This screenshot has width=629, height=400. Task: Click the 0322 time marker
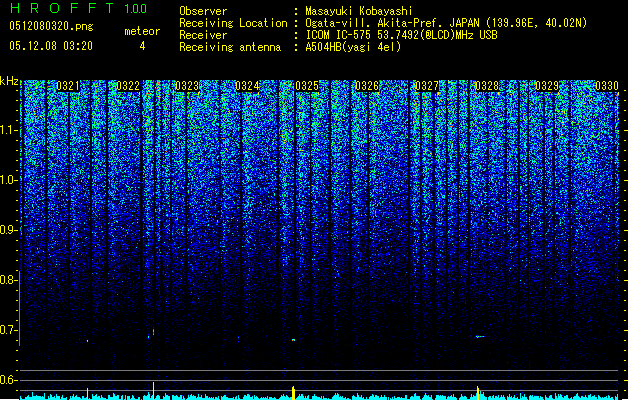click(x=128, y=86)
